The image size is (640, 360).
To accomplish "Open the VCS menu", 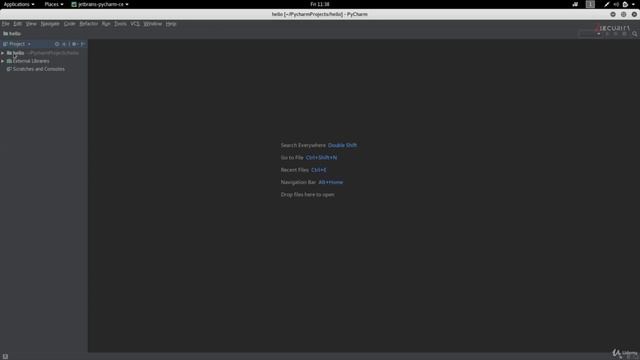I will coord(135,24).
